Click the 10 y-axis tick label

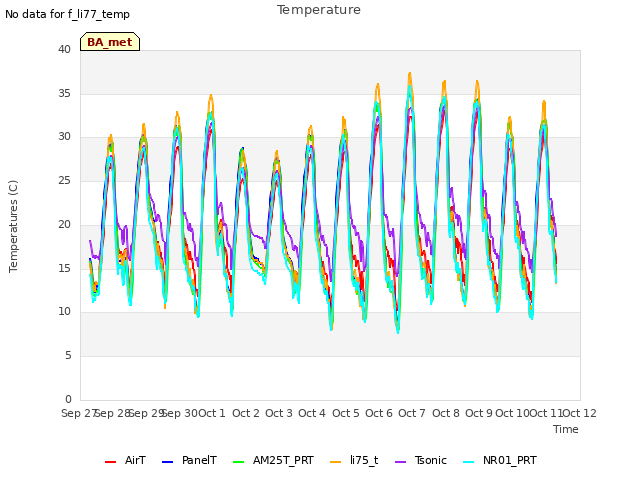coord(64,311)
